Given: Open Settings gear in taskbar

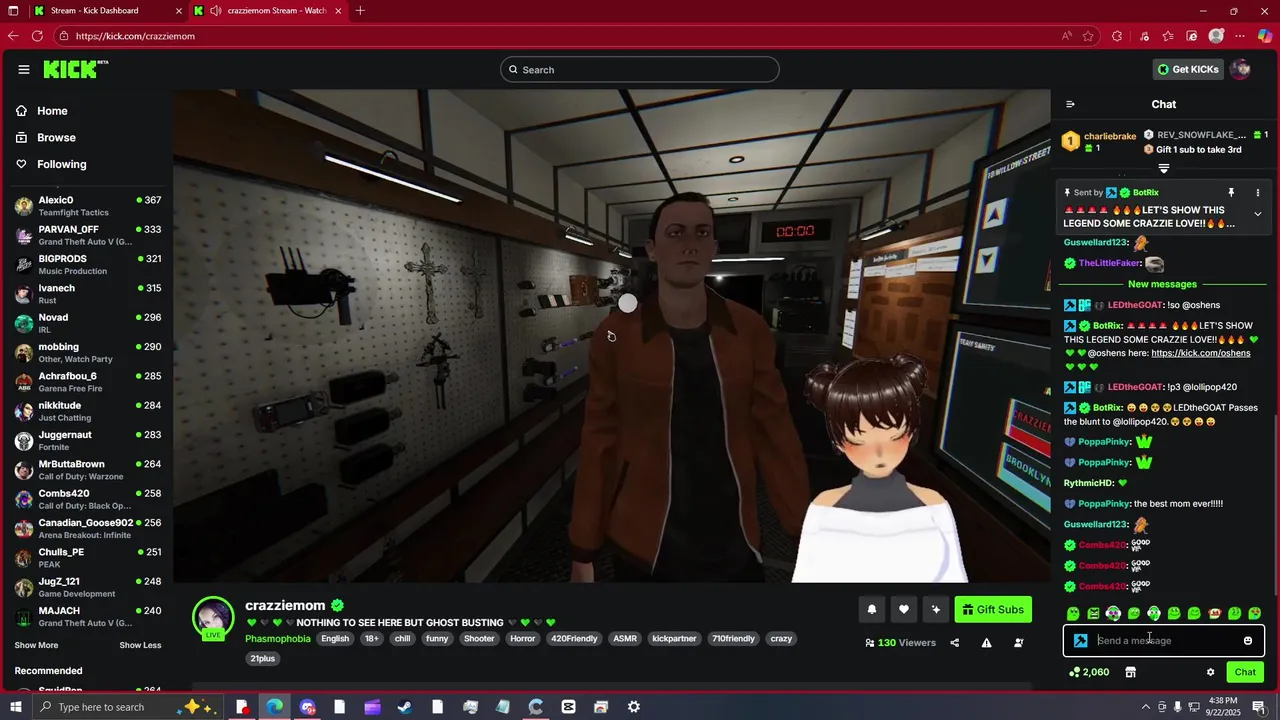Looking at the screenshot, I should click(634, 707).
